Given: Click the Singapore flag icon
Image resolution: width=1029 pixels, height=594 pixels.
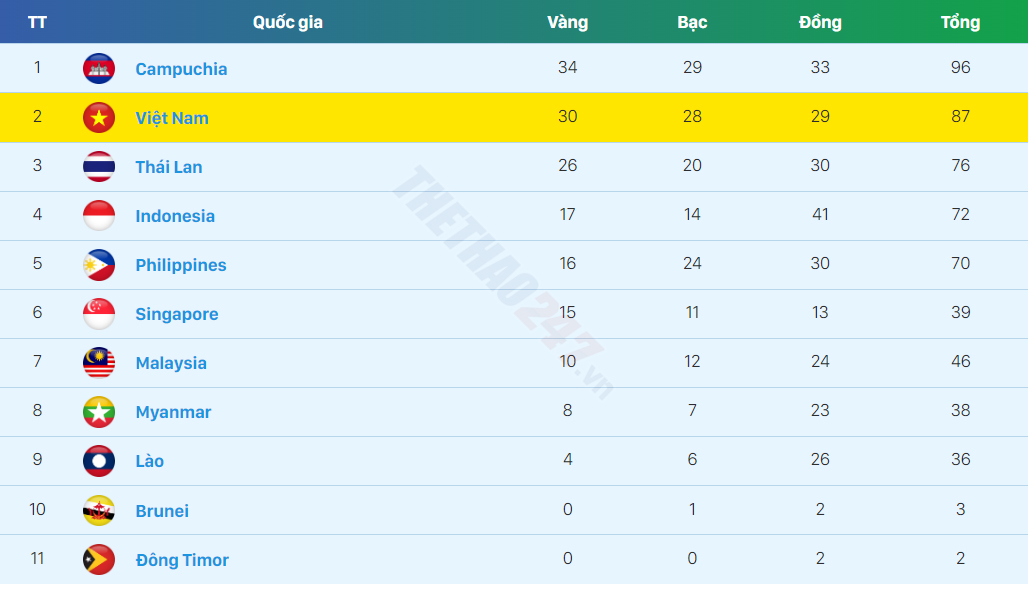Looking at the screenshot, I should pyautogui.click(x=99, y=314).
